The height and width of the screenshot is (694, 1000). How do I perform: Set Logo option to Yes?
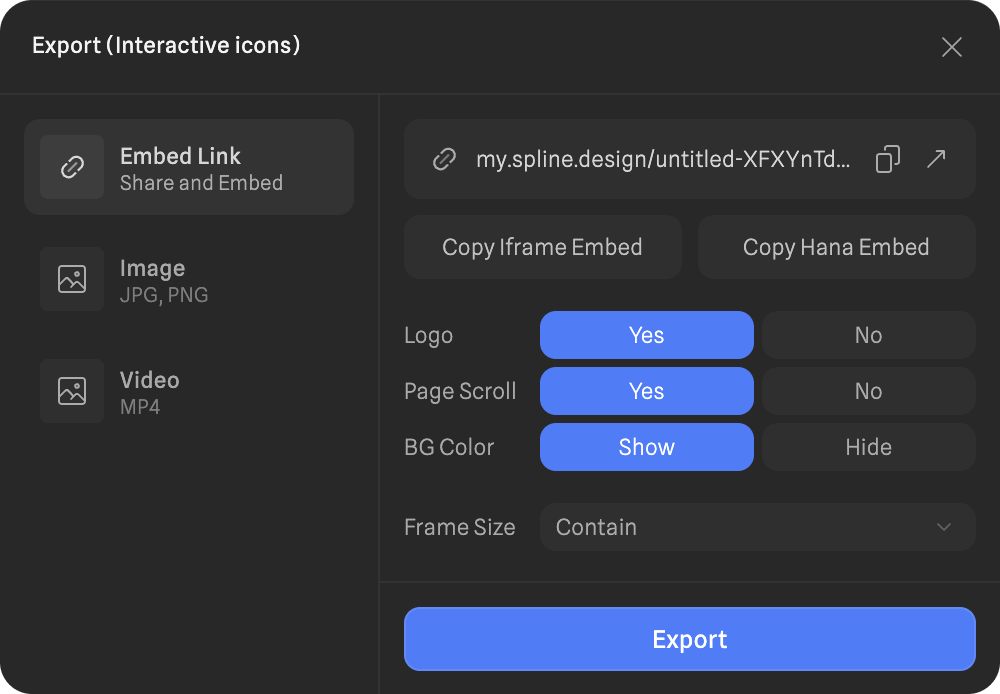point(646,335)
